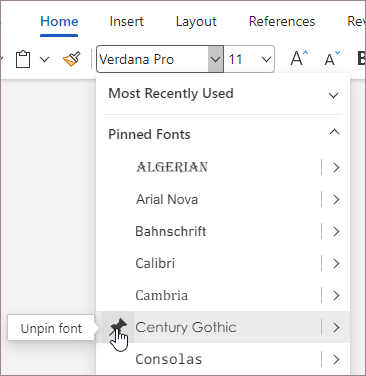
Task: Expand Algerian font variants arrow
Action: (x=336, y=167)
